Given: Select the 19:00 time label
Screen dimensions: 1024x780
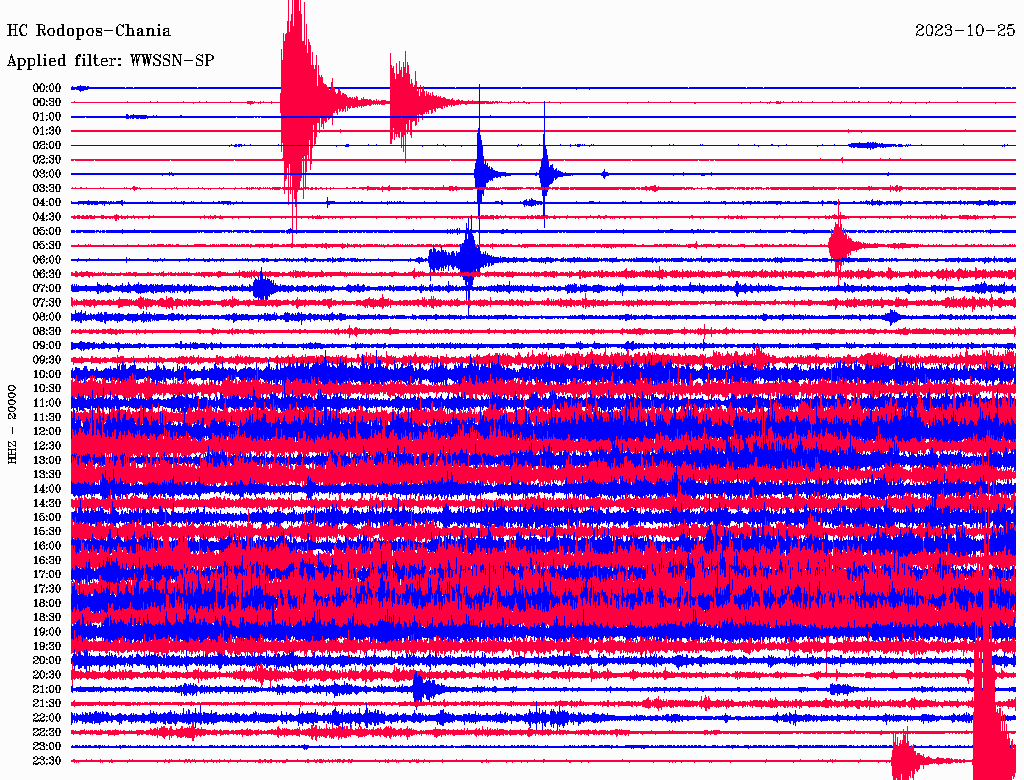Looking at the screenshot, I should click(47, 632).
